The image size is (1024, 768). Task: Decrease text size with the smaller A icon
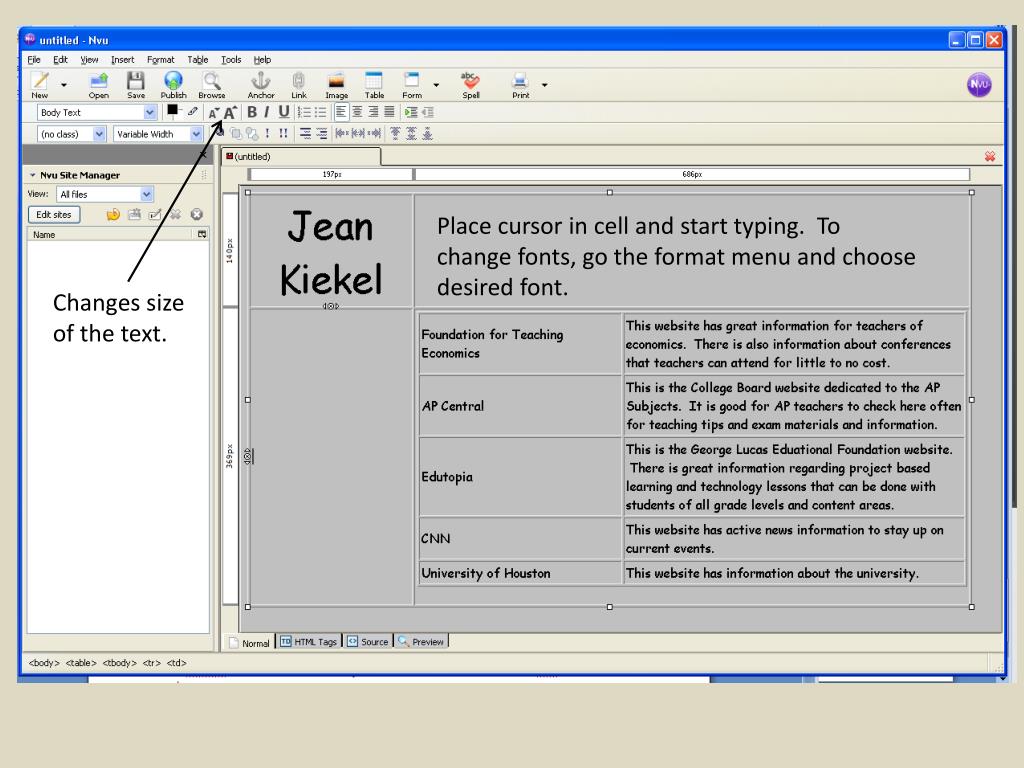(x=214, y=113)
